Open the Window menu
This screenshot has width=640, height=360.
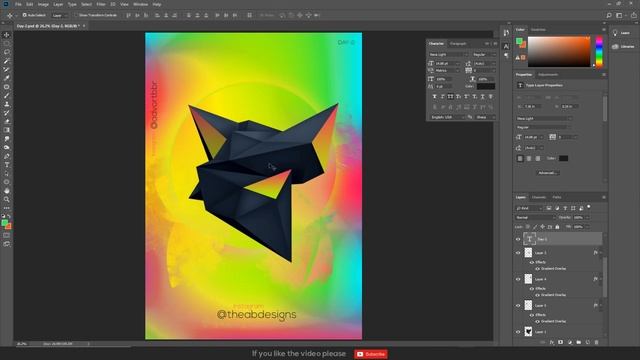click(x=140, y=4)
